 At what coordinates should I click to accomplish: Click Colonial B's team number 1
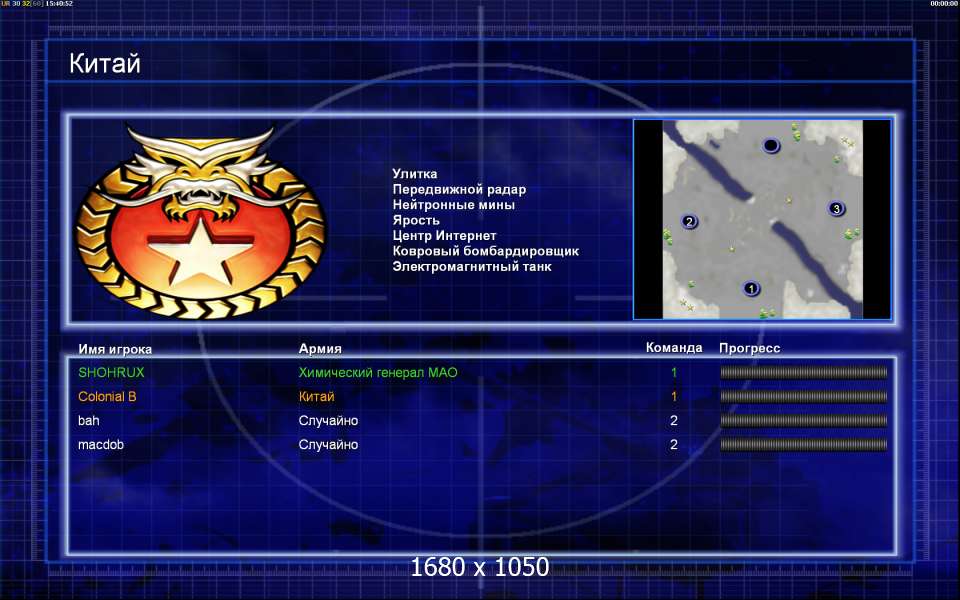coord(674,397)
